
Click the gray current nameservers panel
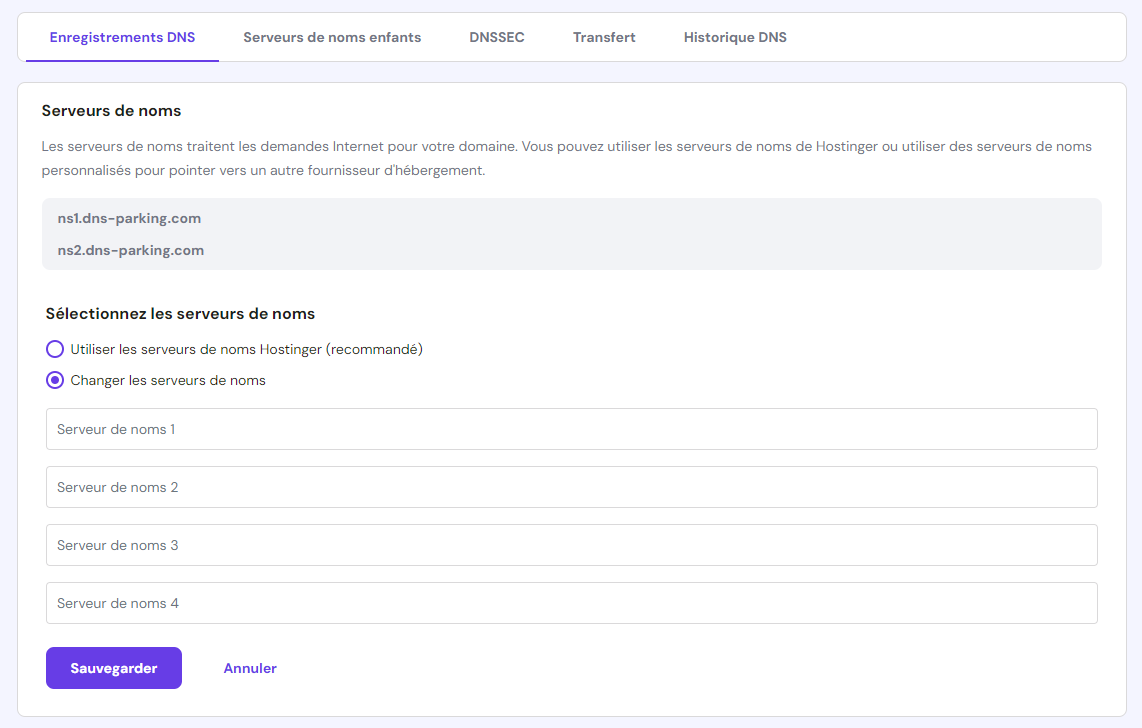pos(571,234)
